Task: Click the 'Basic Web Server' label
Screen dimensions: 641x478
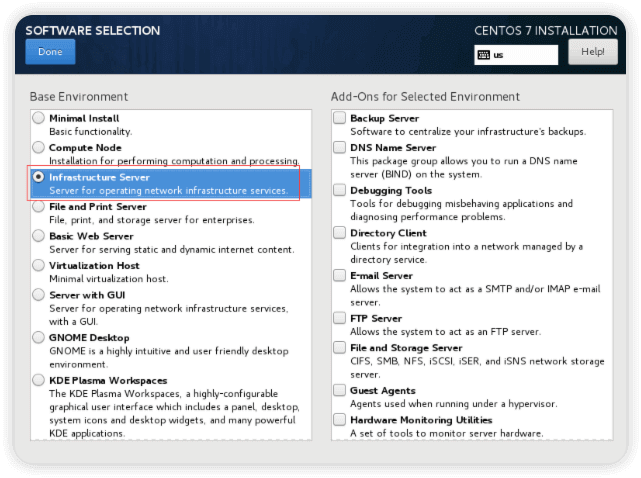Action: coord(91,236)
